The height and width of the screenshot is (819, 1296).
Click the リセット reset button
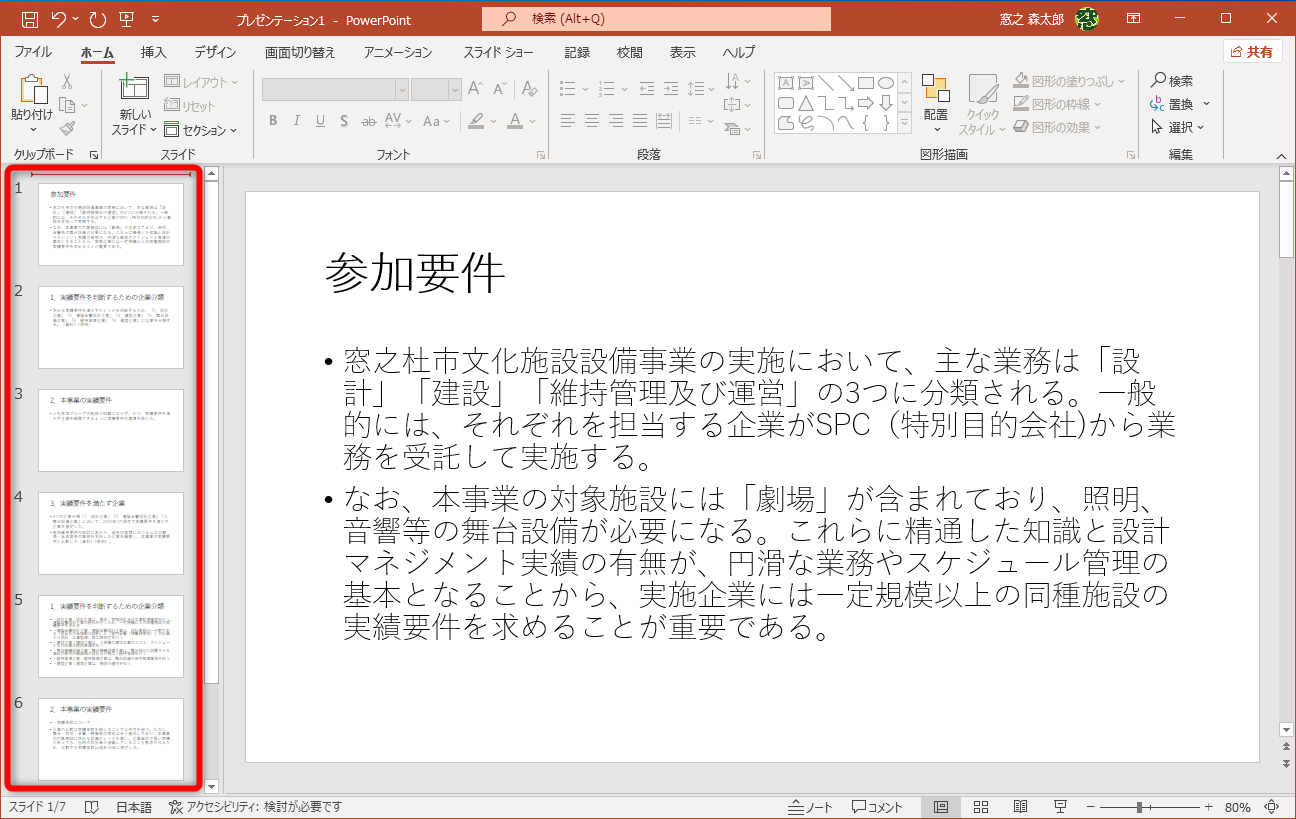coord(190,106)
